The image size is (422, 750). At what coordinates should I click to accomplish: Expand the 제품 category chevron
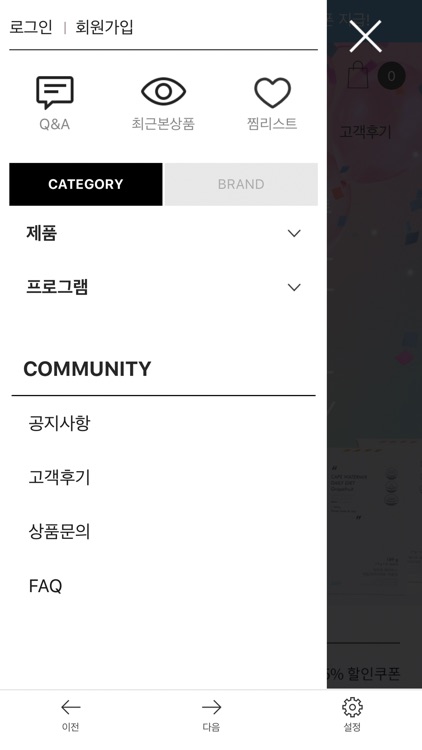294,233
